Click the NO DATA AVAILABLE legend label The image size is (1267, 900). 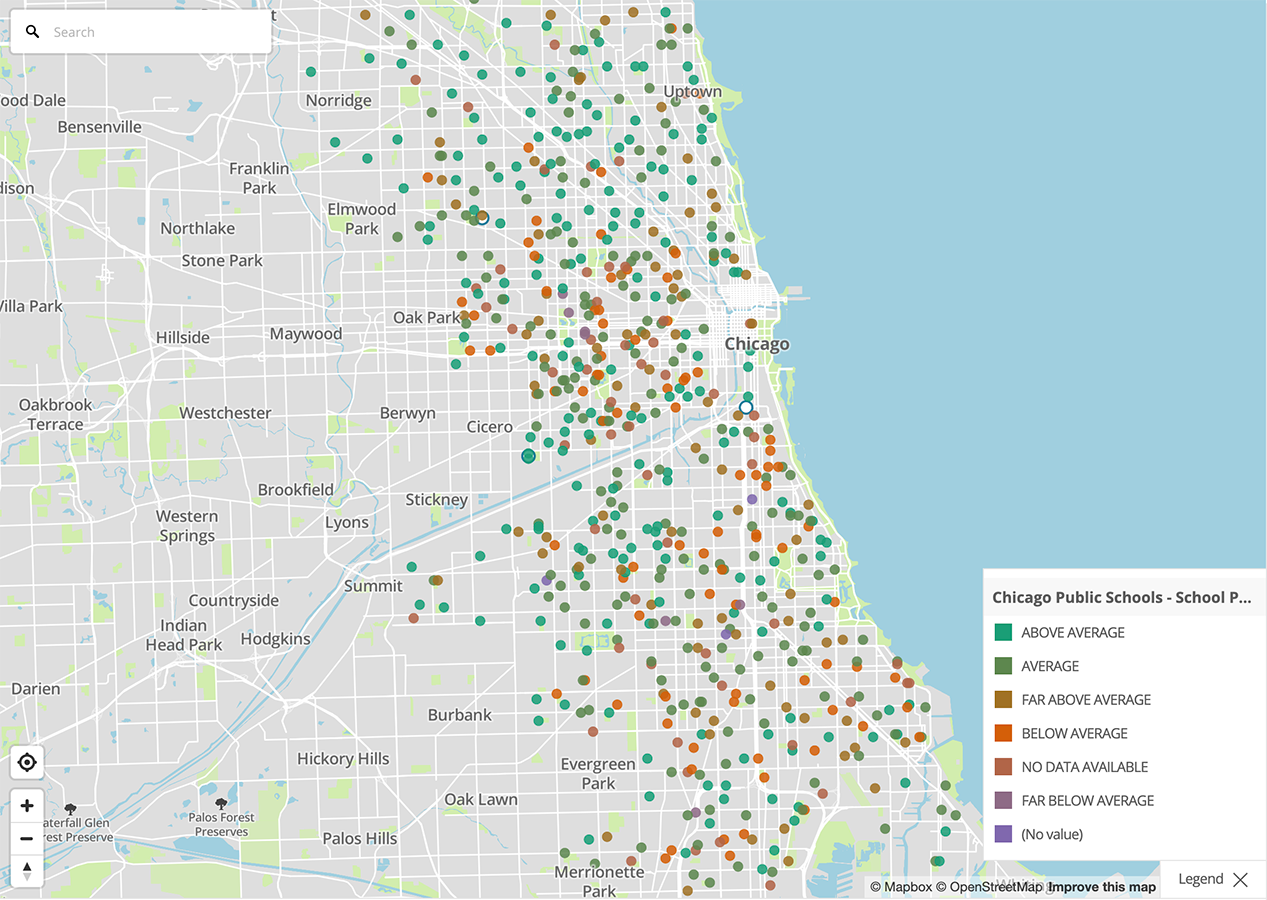[1085, 767]
